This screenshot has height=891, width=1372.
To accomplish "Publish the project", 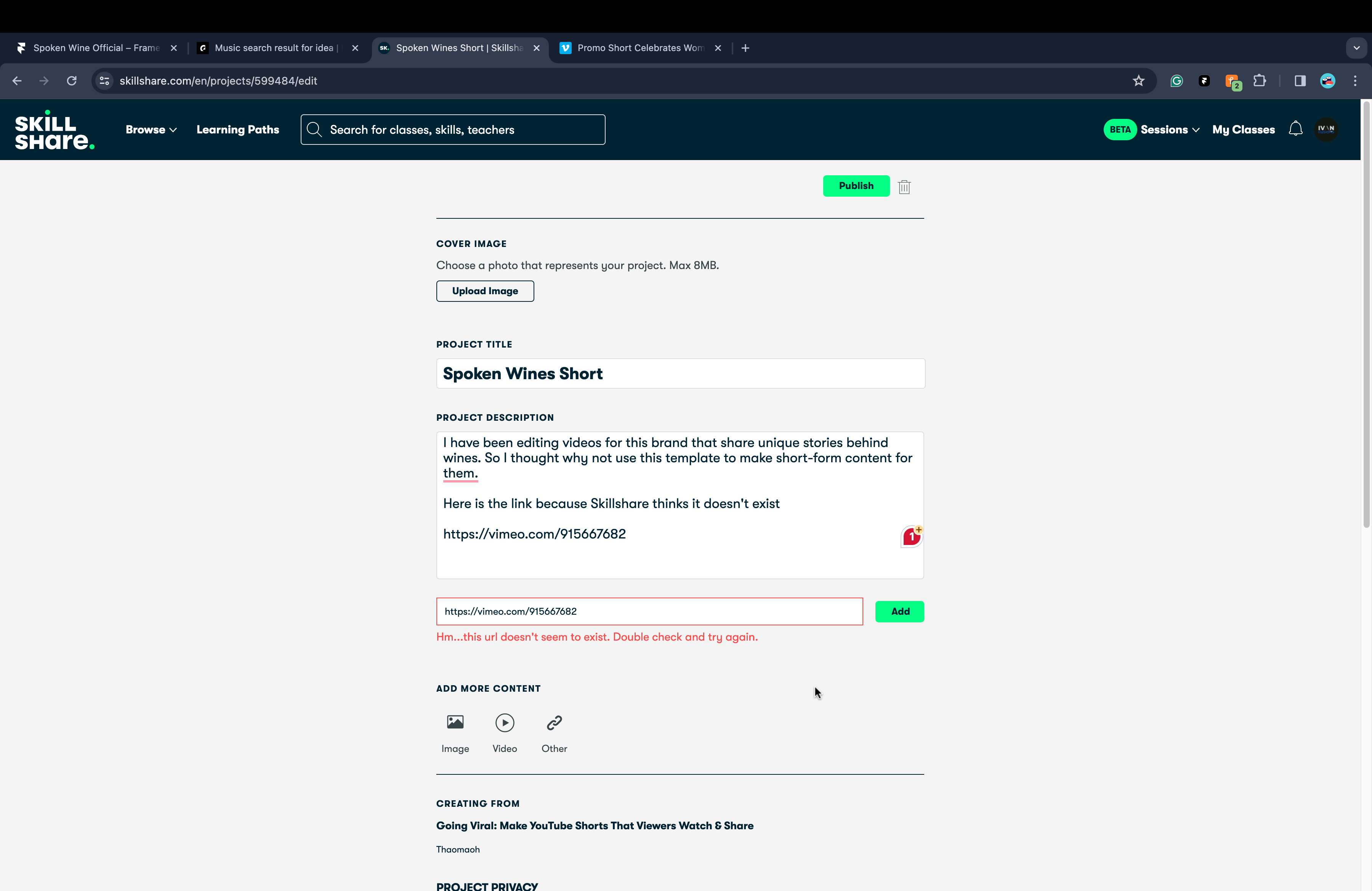I will click(856, 186).
